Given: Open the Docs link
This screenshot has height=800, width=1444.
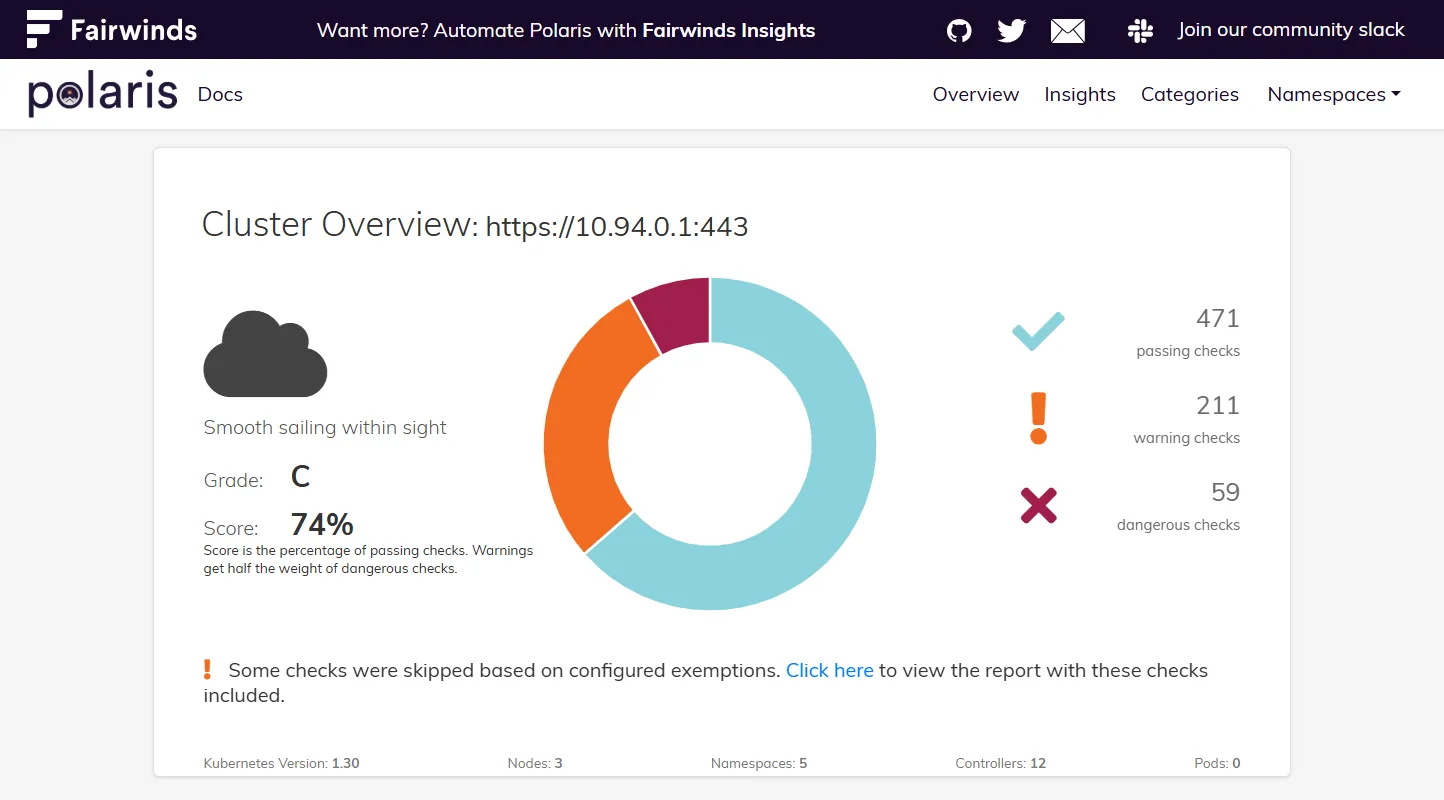Looking at the screenshot, I should point(220,94).
